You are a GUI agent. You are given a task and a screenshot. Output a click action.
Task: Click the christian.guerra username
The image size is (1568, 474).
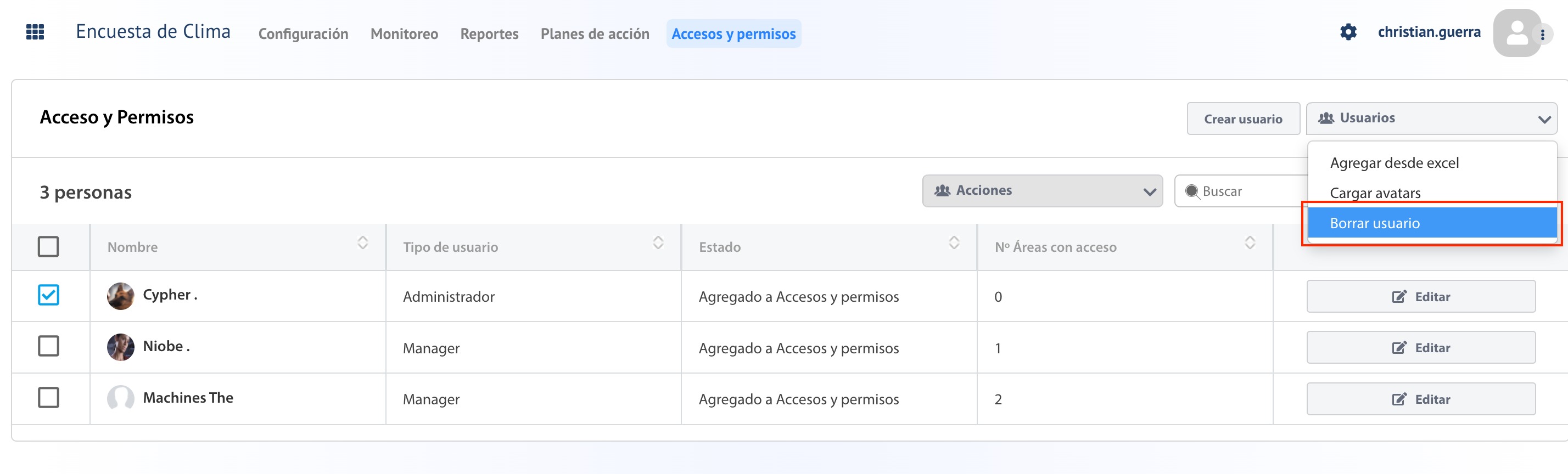[1429, 32]
